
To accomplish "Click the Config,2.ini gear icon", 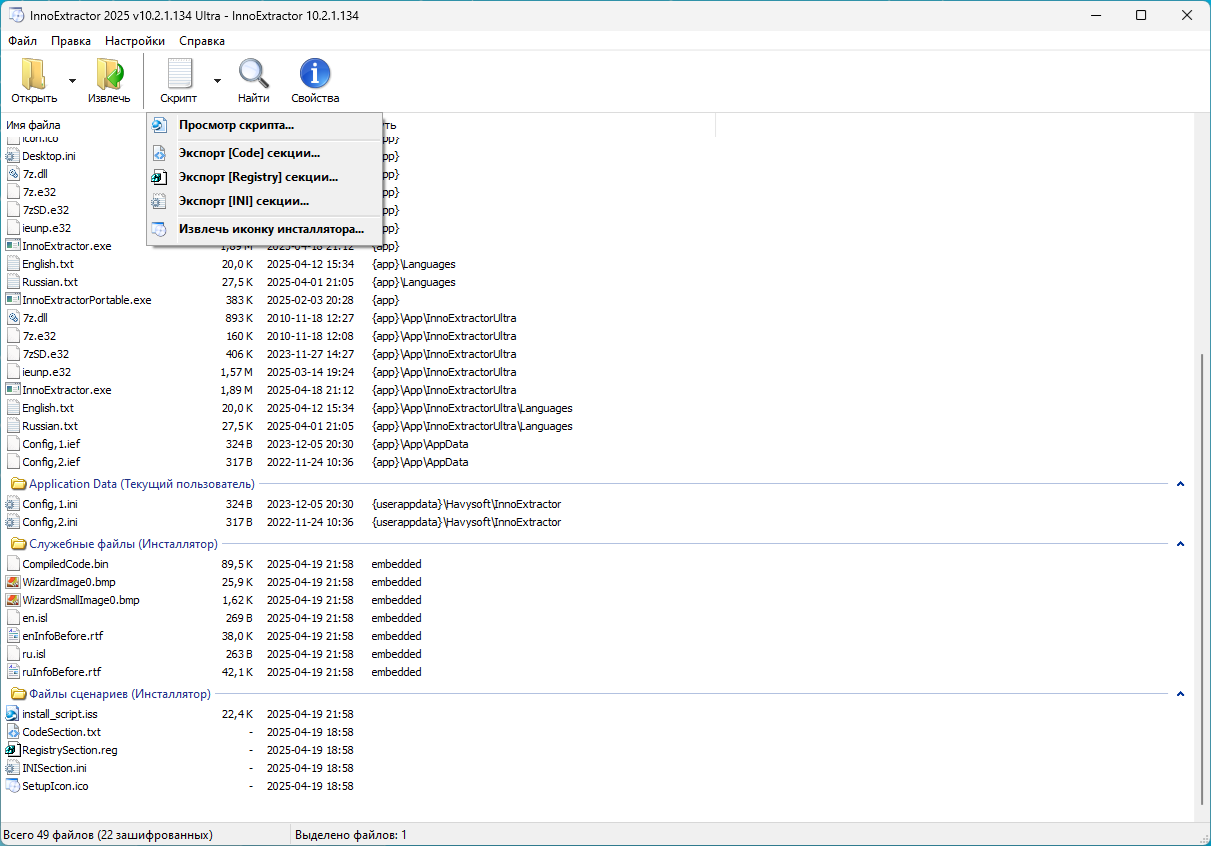I will tap(13, 522).
